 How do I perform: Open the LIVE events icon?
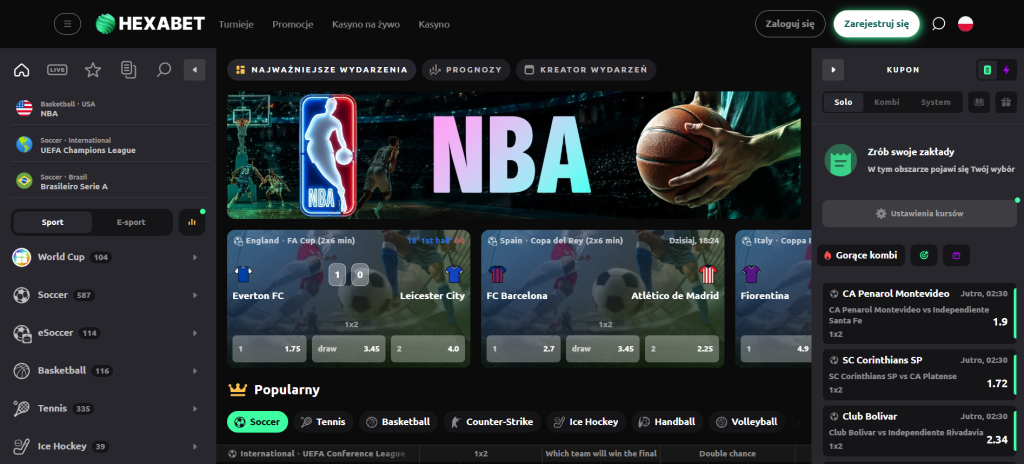tap(57, 70)
